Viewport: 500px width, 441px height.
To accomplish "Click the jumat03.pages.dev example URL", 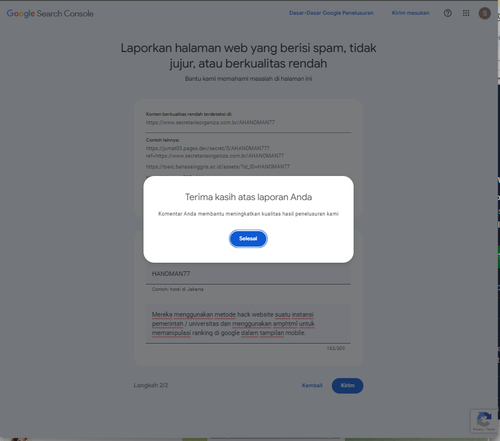I will coord(215,152).
